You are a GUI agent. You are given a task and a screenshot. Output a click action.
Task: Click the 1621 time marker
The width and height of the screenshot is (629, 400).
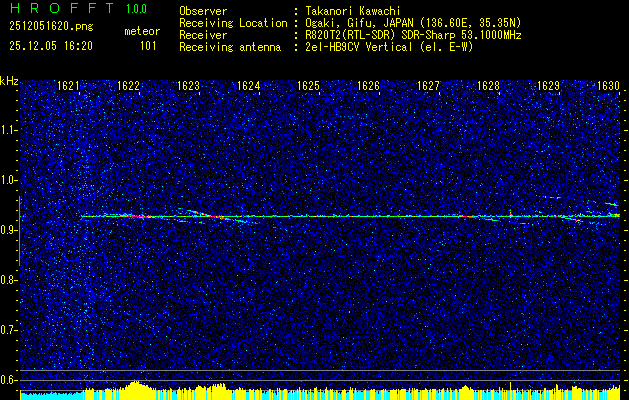click(68, 86)
